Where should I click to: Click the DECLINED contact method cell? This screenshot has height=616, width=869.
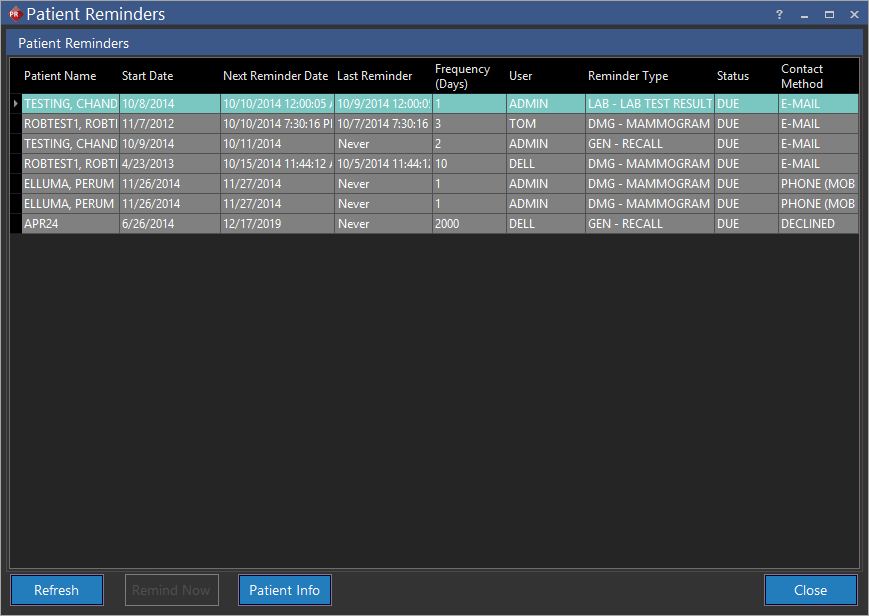click(816, 224)
